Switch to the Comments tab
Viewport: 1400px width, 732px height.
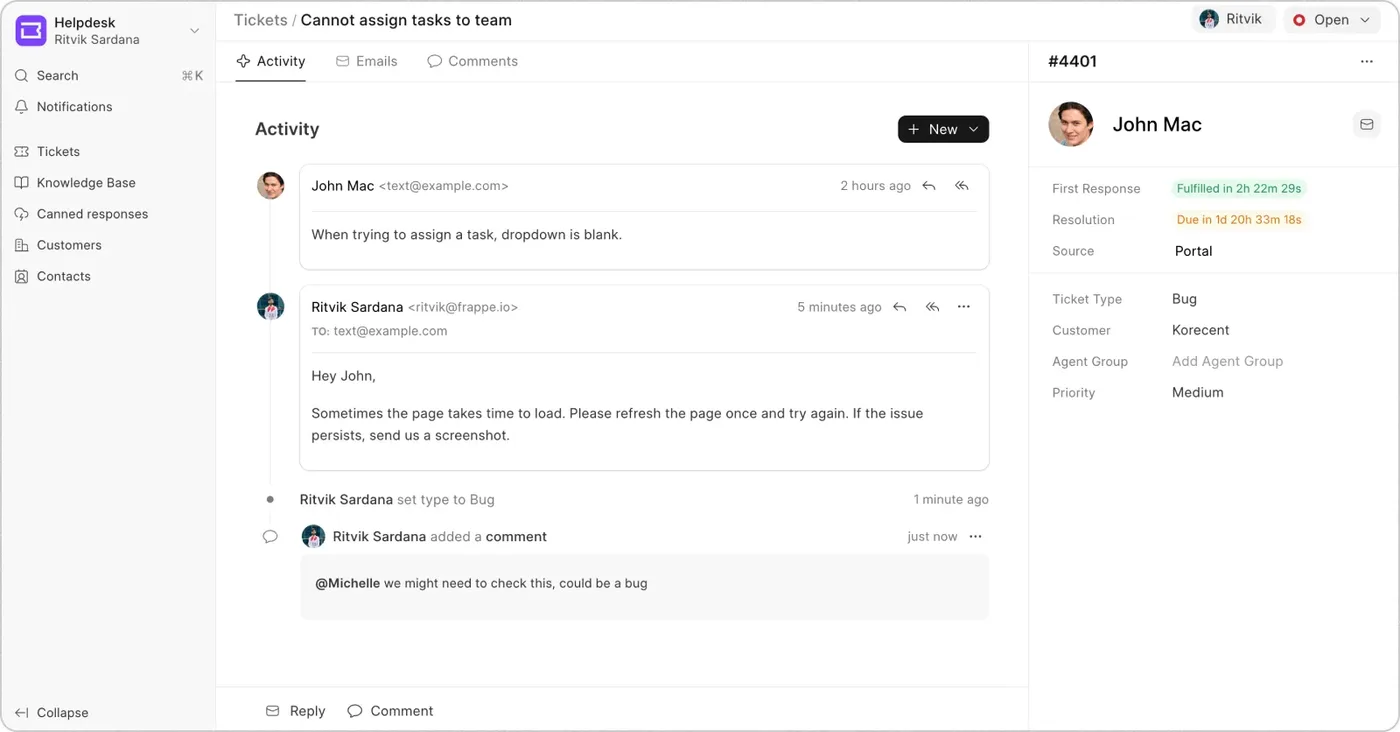point(473,61)
